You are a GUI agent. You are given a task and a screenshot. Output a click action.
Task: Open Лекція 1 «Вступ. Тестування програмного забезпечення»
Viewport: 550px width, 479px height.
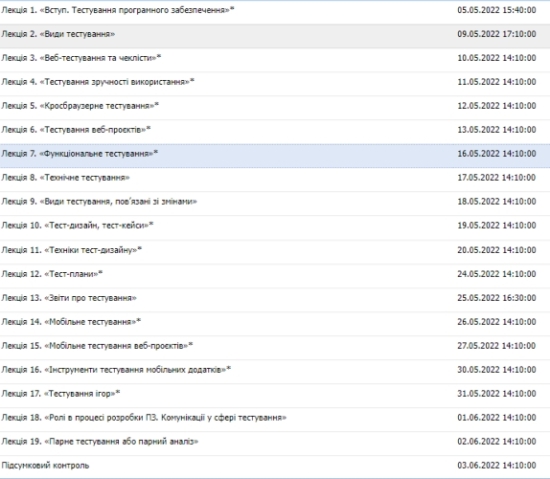[x=118, y=10]
